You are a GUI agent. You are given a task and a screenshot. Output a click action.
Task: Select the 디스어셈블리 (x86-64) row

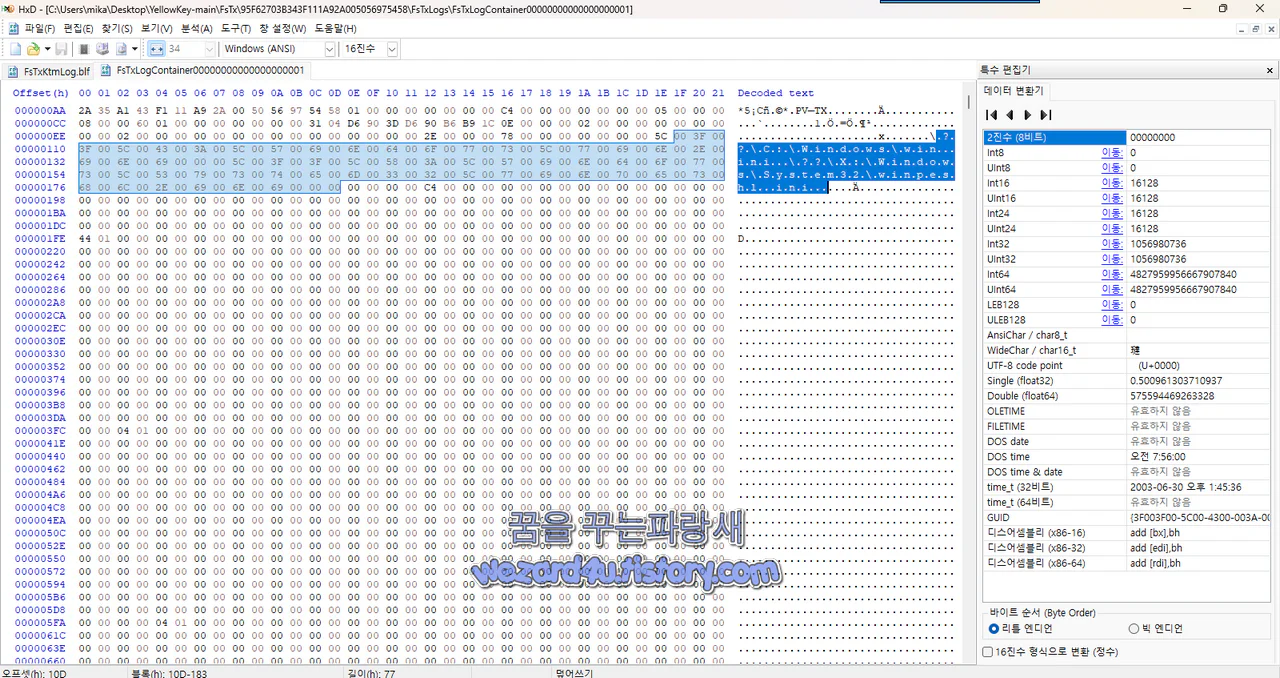[1127, 563]
